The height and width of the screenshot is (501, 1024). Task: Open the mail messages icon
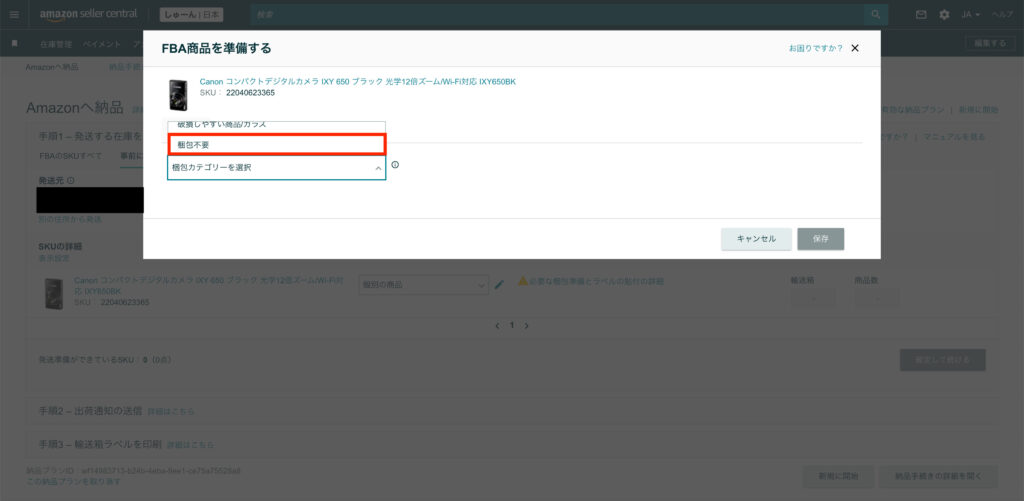(921, 14)
